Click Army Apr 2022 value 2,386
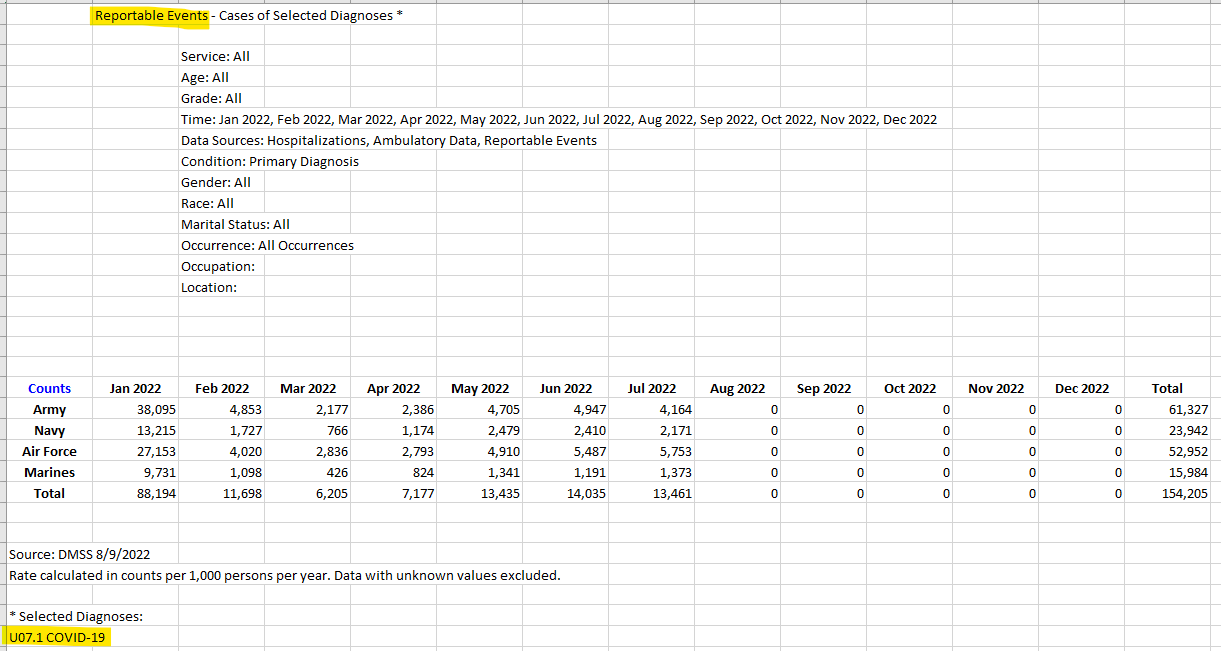Screen dimensions: 1221x651 click(x=418, y=409)
